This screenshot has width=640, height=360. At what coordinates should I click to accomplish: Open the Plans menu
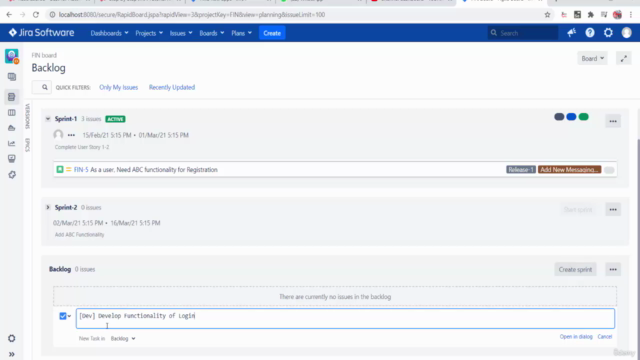click(241, 33)
